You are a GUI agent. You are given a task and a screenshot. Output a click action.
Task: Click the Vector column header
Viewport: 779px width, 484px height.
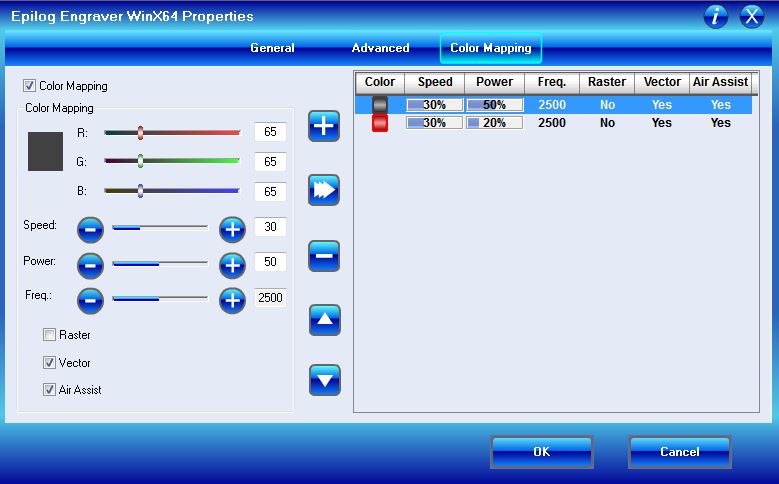point(662,82)
